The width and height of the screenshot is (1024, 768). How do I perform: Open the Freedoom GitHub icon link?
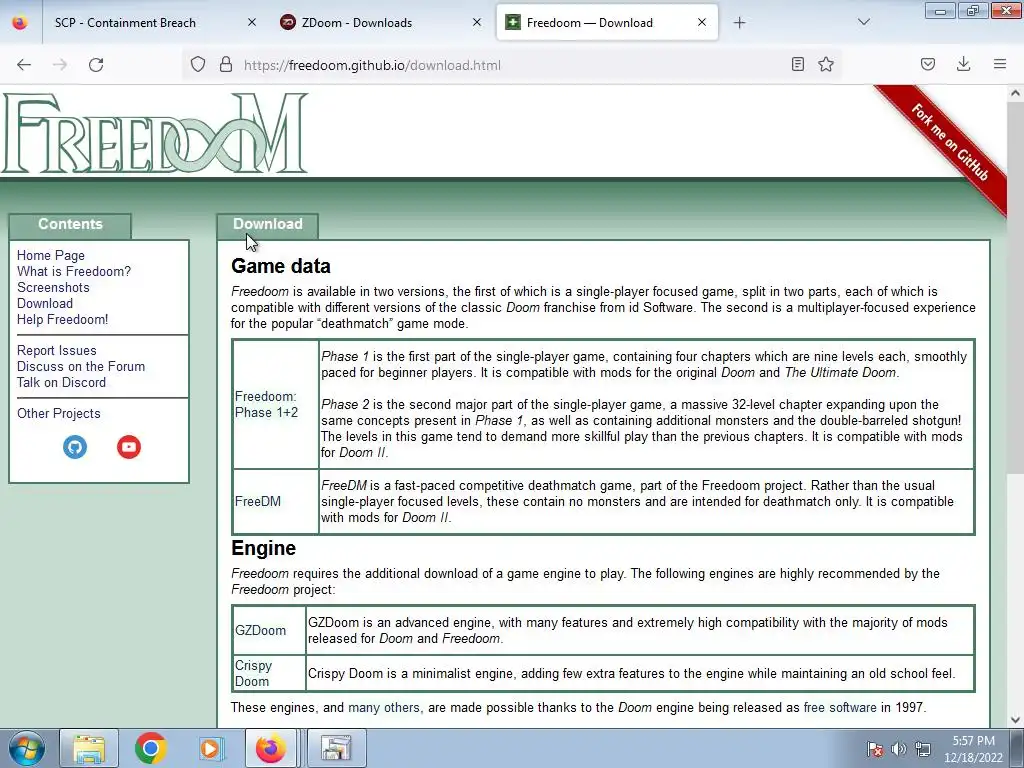pyautogui.click(x=75, y=447)
